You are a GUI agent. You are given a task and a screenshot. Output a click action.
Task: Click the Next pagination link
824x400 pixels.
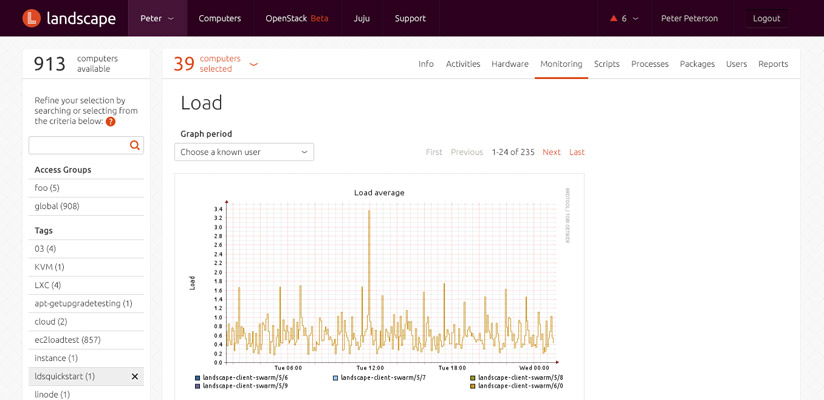coord(552,152)
